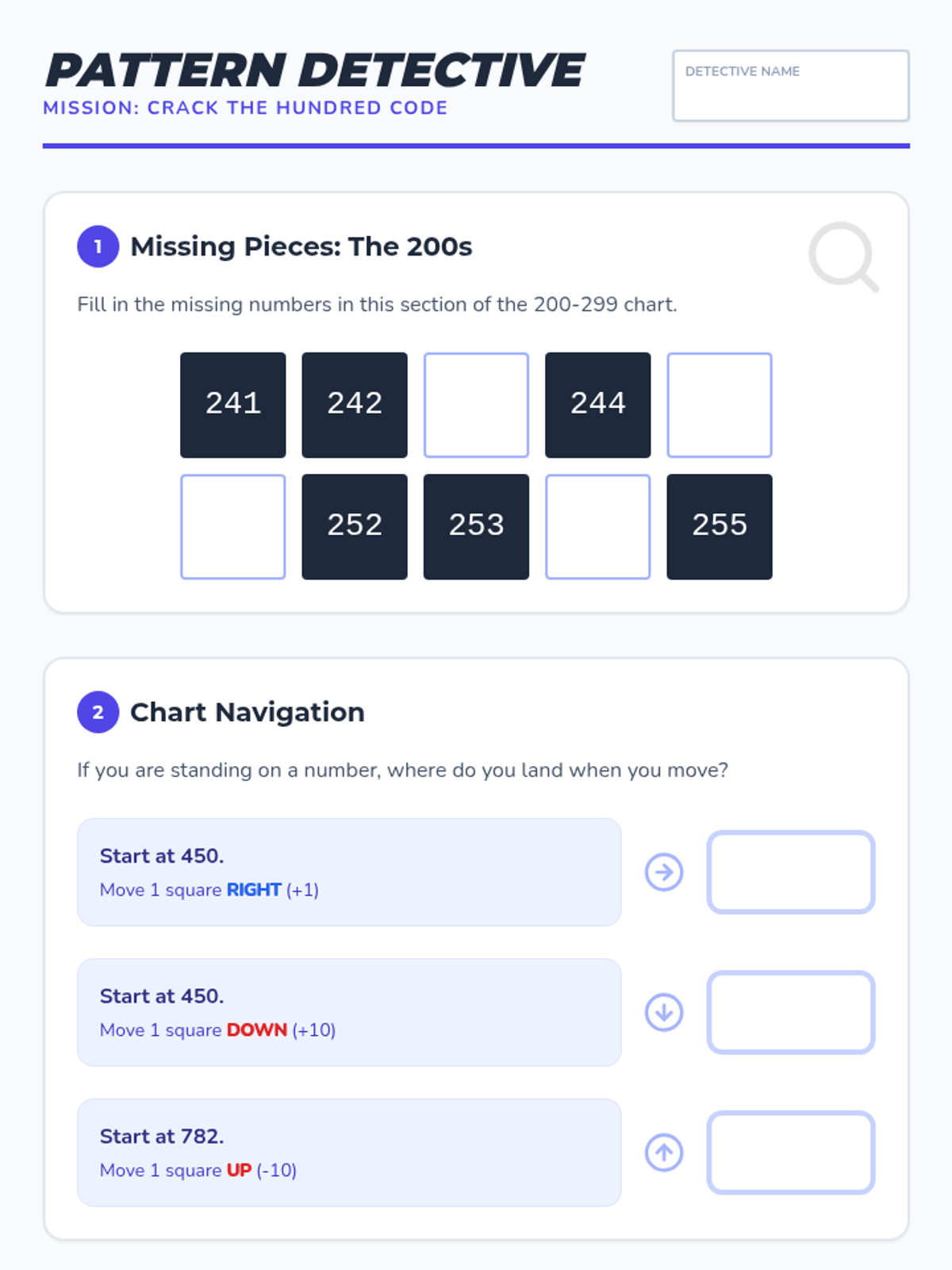Click answer box for move RIGHT from 450

[790, 872]
